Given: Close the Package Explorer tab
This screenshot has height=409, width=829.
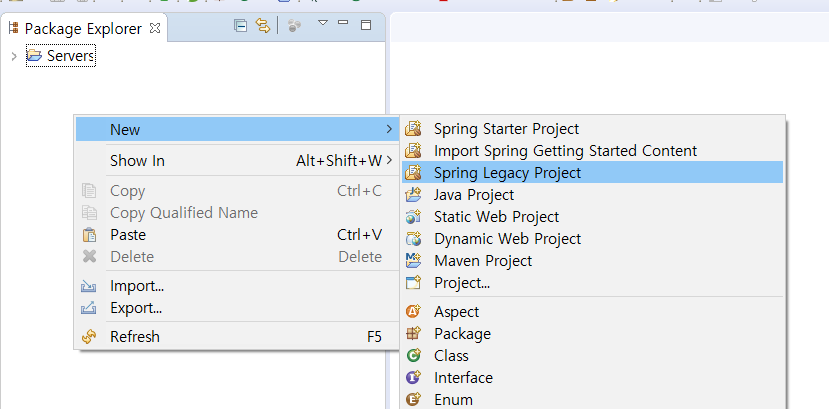Looking at the screenshot, I should 155,28.
